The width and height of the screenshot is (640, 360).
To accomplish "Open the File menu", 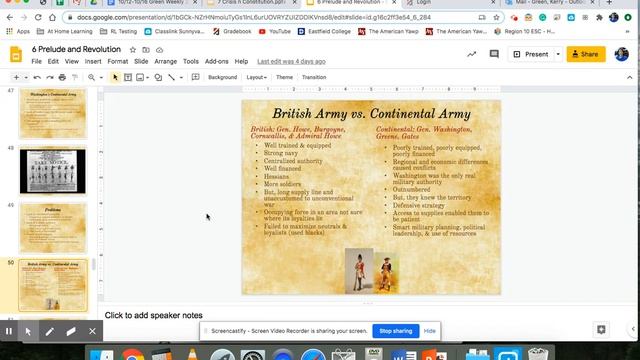I will [36, 61].
